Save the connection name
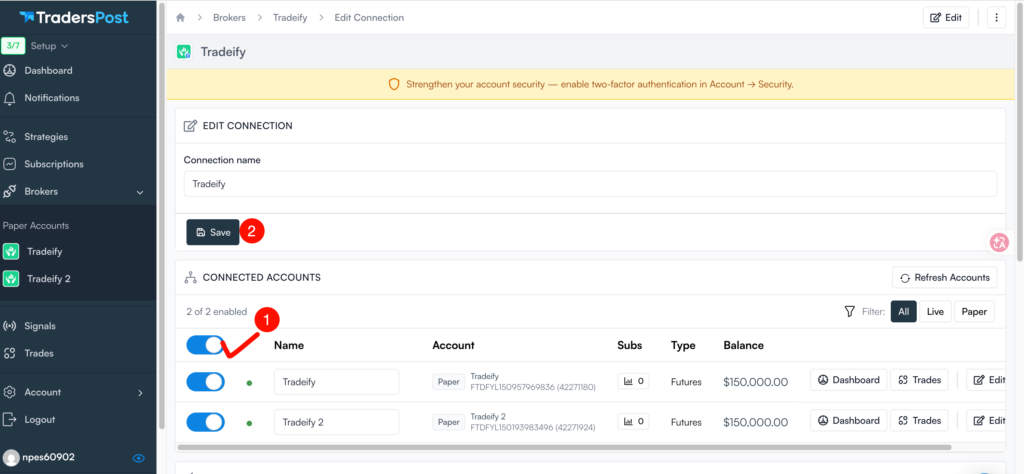This screenshot has height=474, width=1024. tap(213, 232)
